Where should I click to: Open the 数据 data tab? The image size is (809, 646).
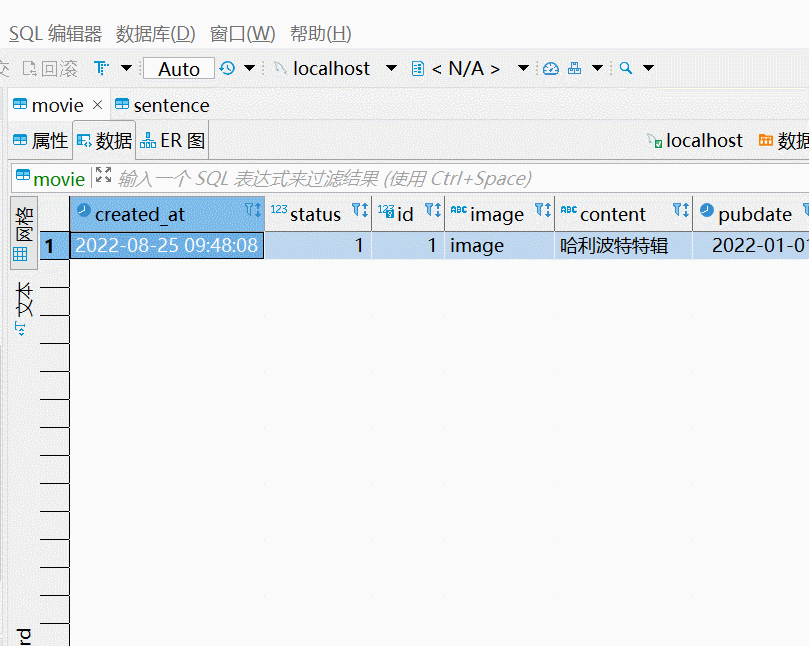104,140
